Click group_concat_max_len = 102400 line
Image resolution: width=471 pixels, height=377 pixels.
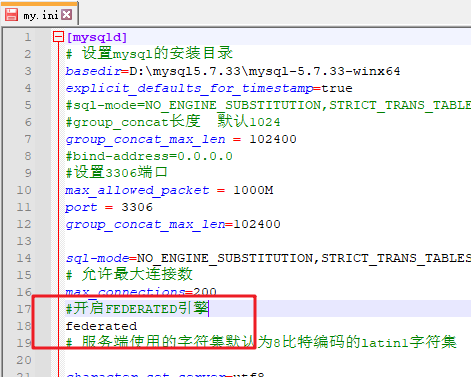coord(181,139)
